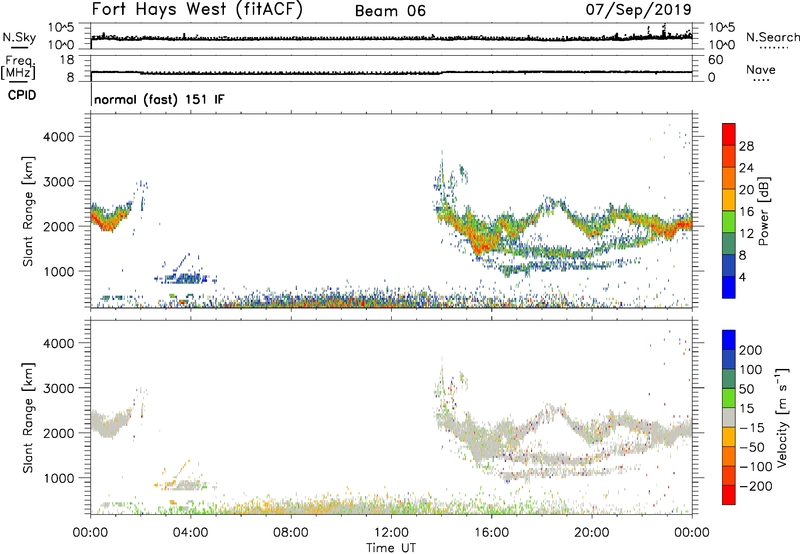Screen dimensions: 800x554
Task: Click the blue bottom segment of power colorbar
Action: pos(729,287)
